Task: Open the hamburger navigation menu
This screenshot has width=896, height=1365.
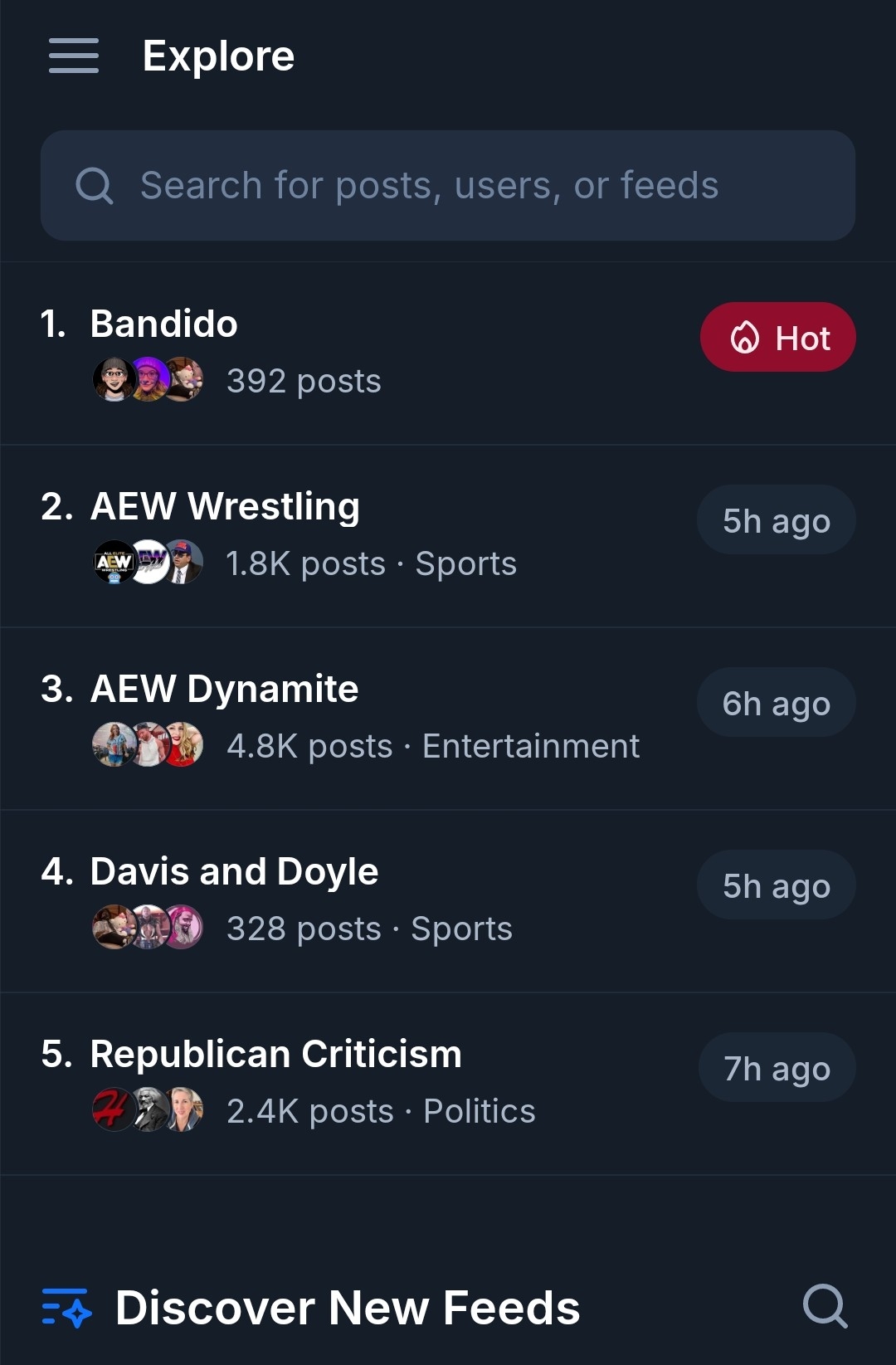Action: (x=74, y=56)
